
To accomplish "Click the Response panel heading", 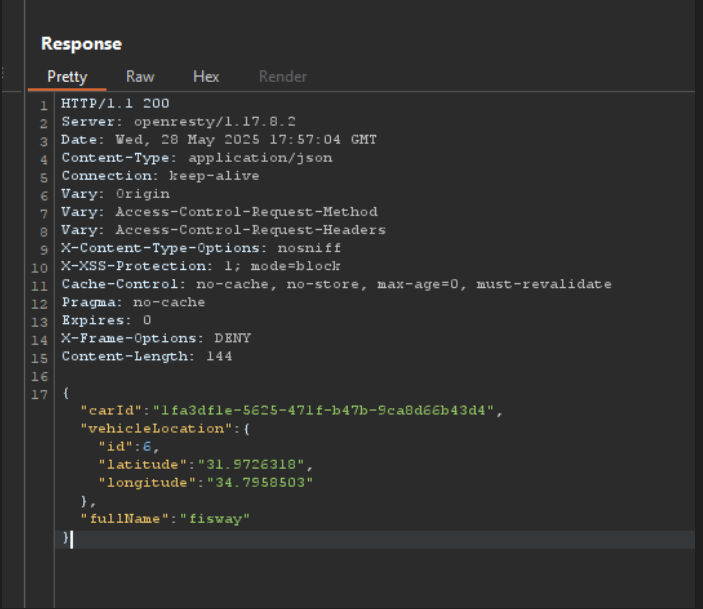I will (x=81, y=44).
